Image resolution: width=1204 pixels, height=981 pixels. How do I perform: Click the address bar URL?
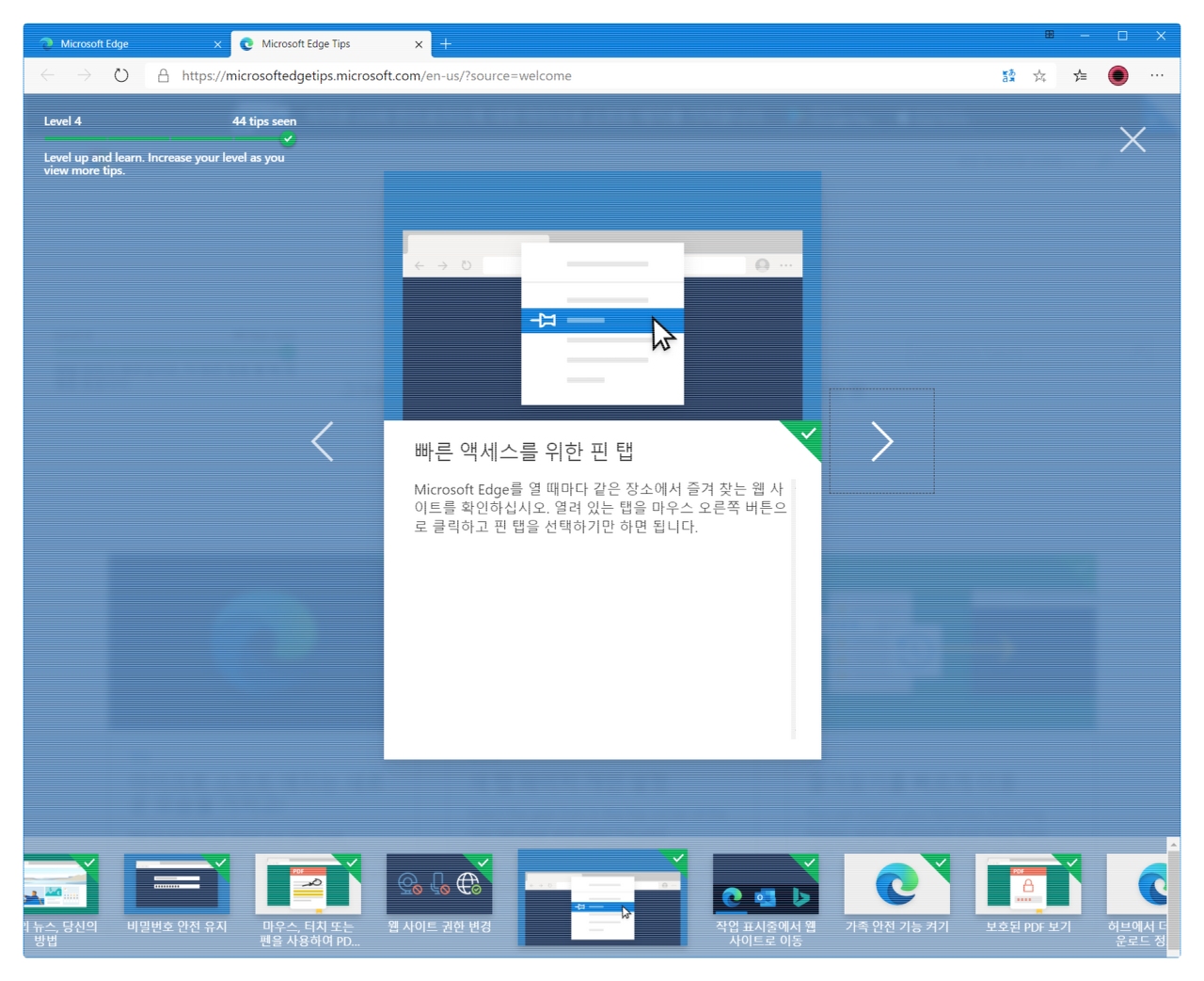tap(376, 76)
